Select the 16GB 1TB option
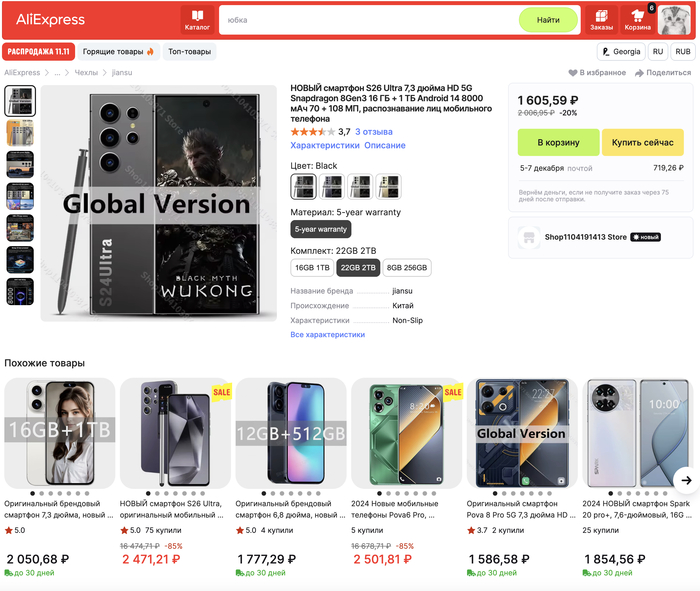 [312, 268]
